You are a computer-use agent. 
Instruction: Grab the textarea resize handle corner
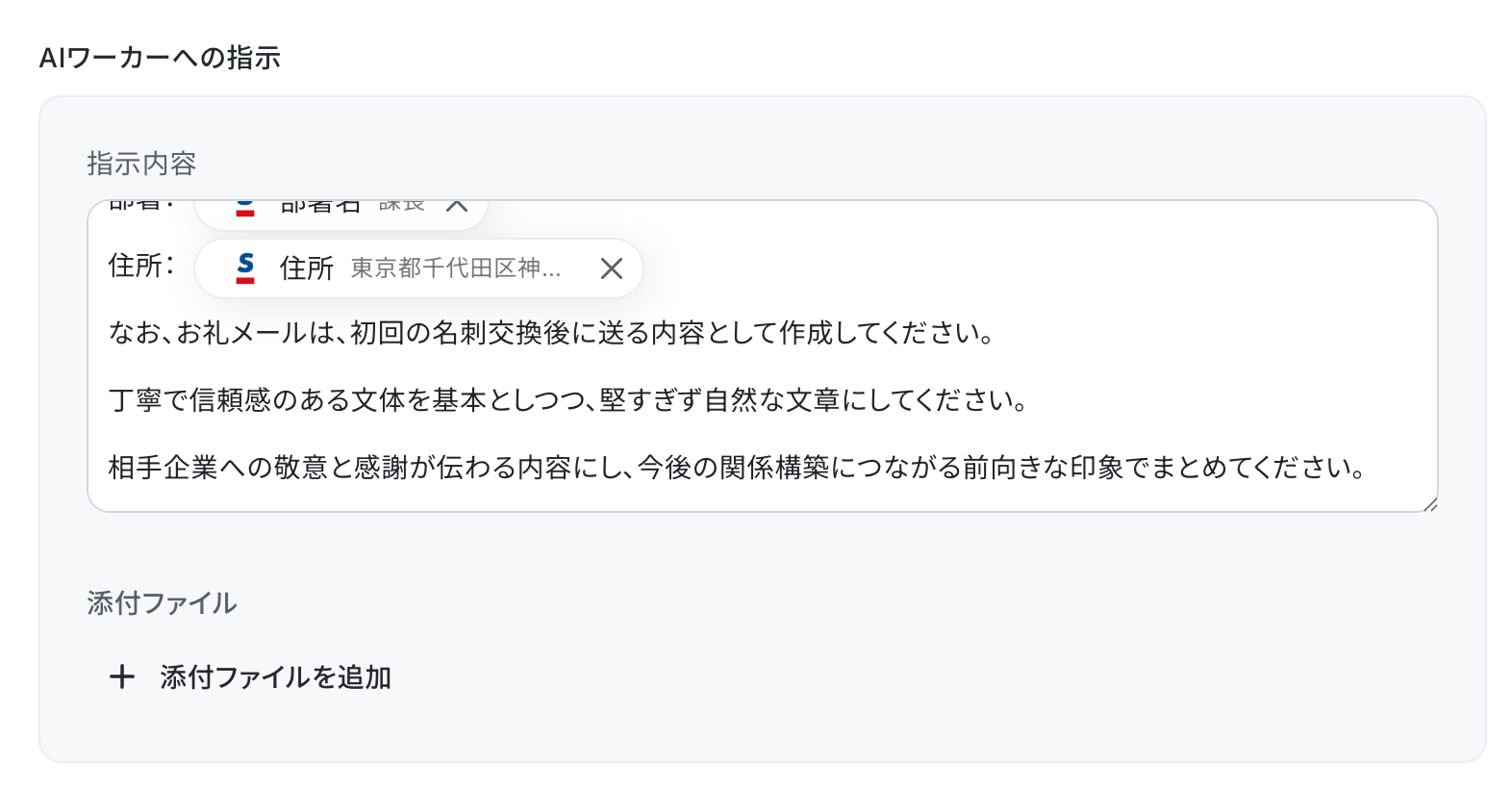[1429, 503]
